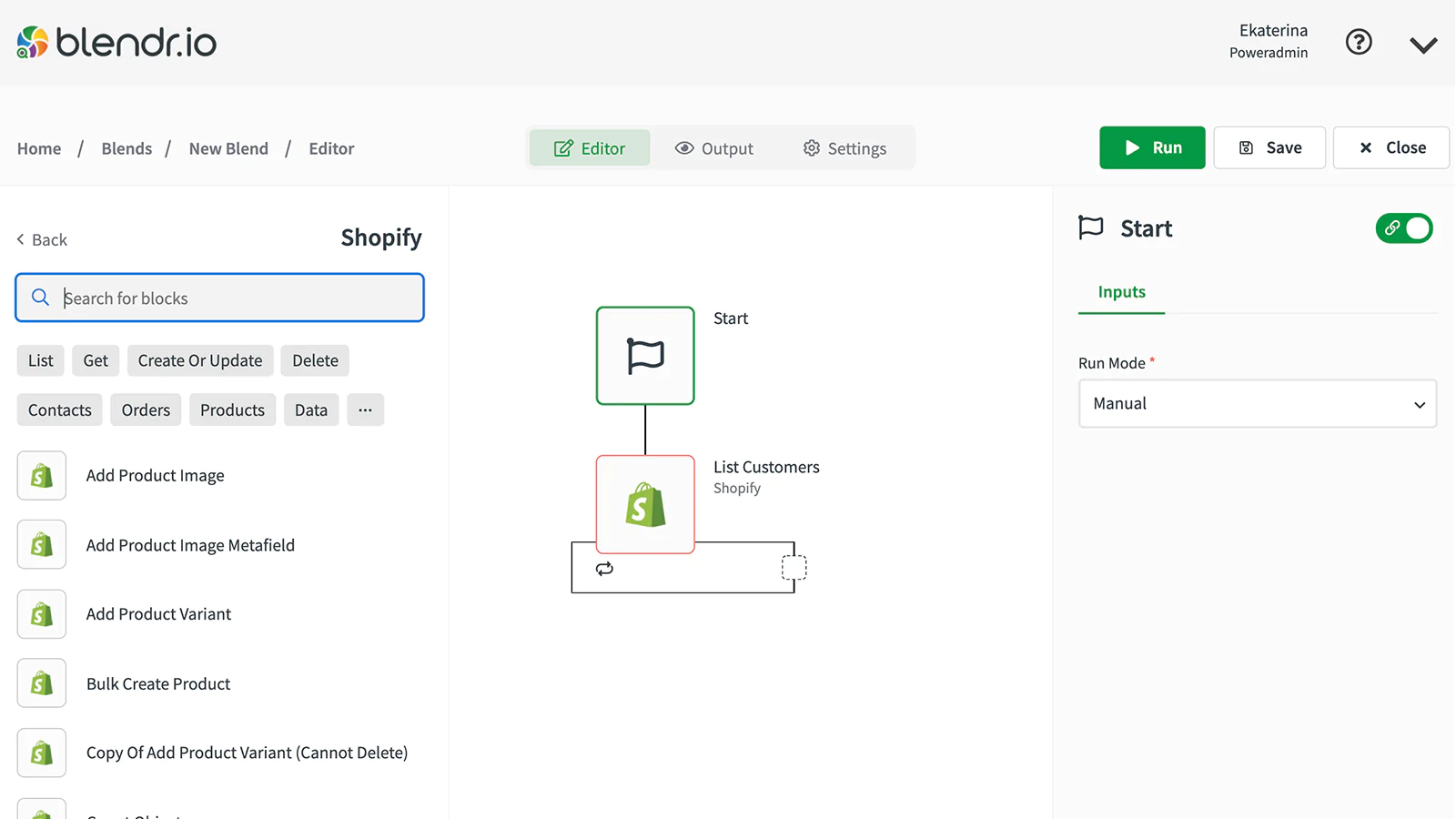Select the Start flag block on canvas
This screenshot has width=1456, height=819.
(645, 356)
